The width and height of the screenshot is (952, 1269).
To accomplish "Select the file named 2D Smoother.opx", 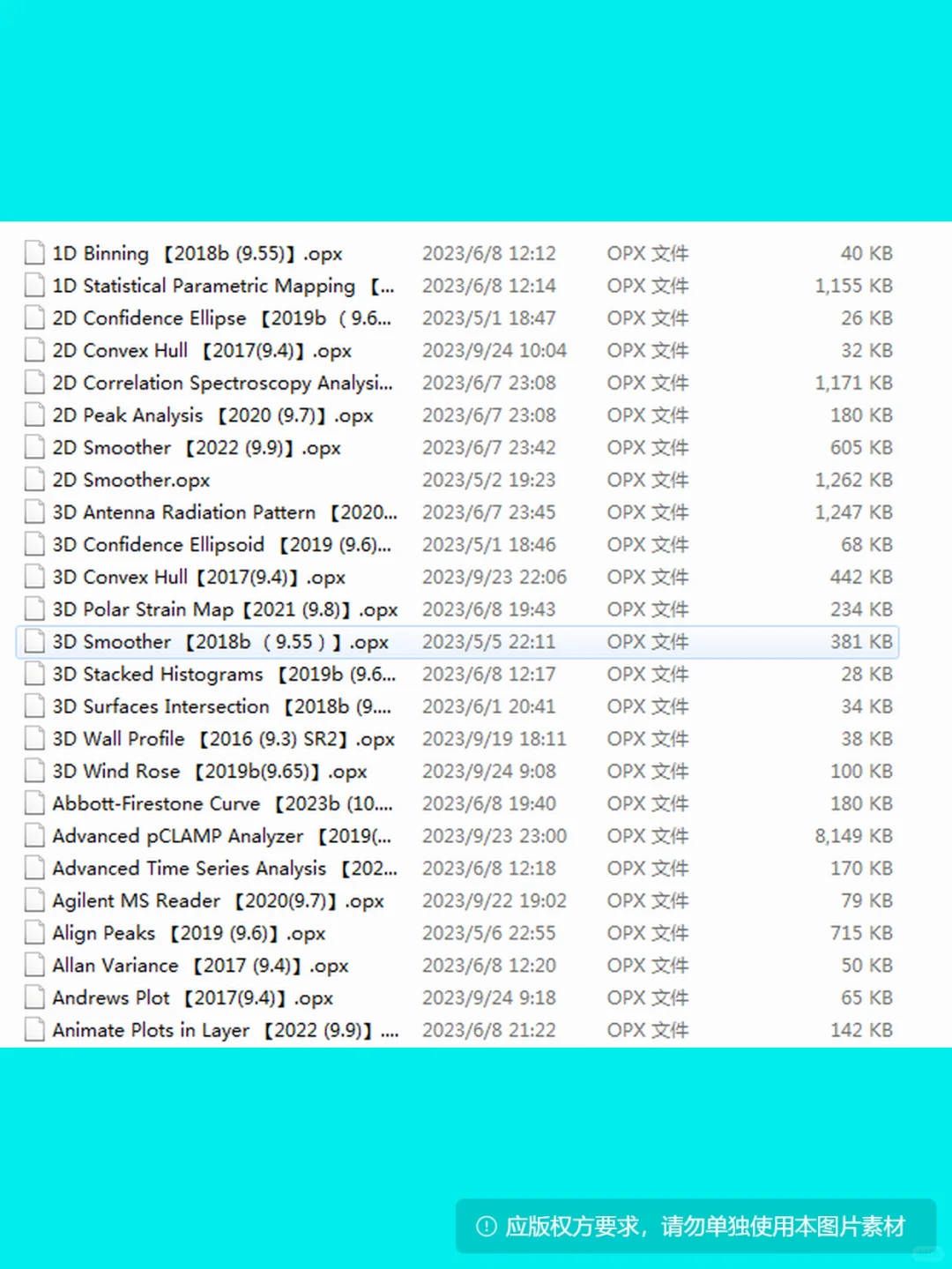I will click(x=130, y=481).
